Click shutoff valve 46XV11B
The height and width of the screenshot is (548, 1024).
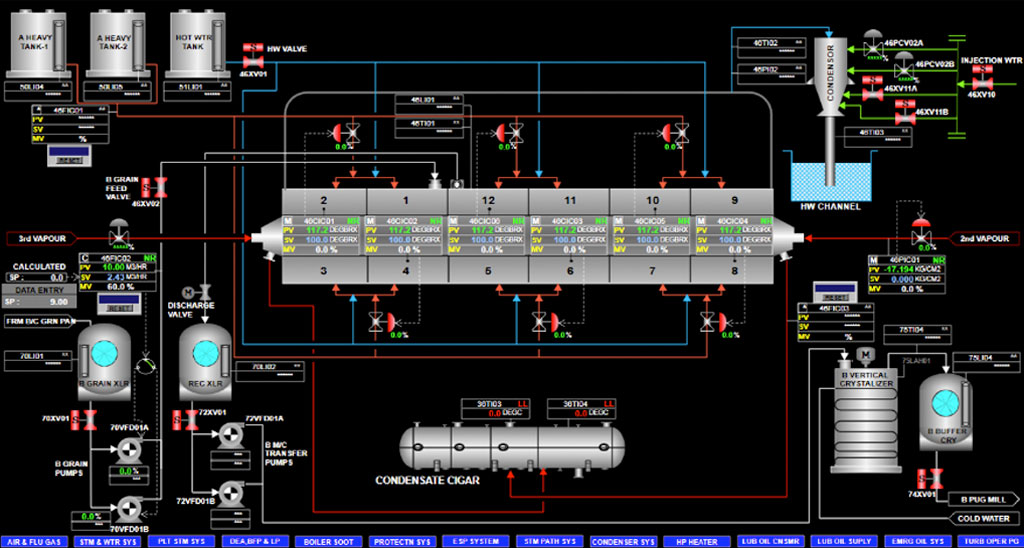(x=904, y=111)
